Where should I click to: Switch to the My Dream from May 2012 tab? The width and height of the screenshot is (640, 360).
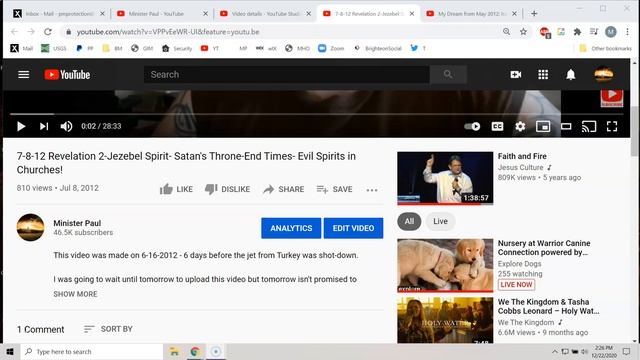click(471, 14)
